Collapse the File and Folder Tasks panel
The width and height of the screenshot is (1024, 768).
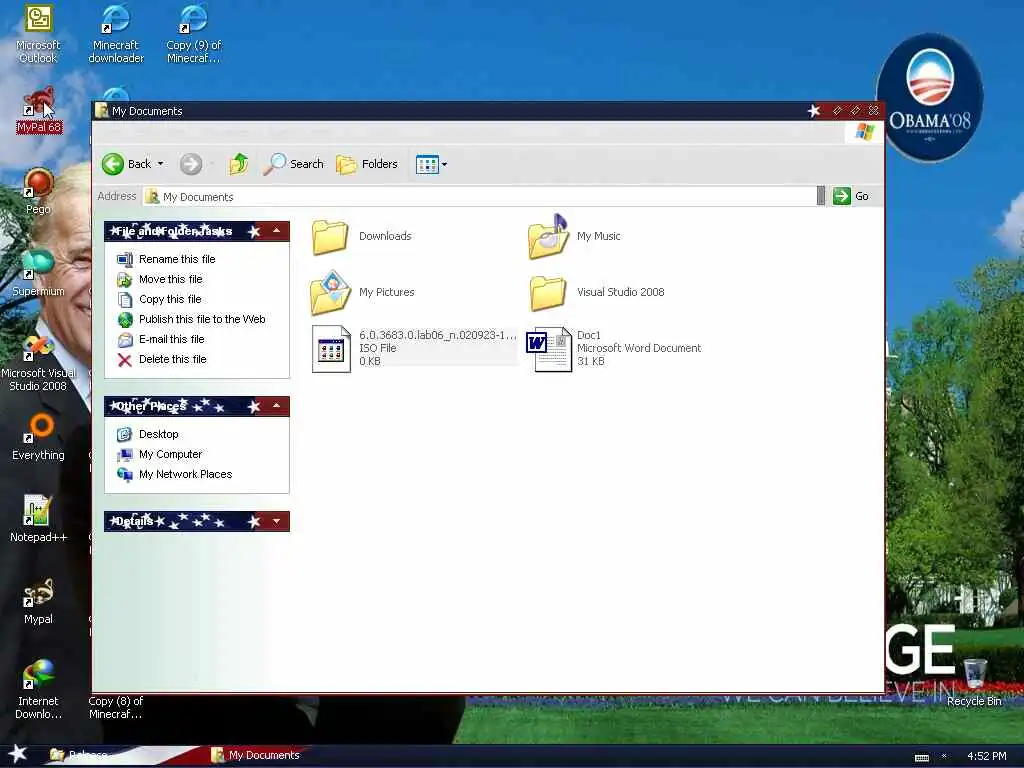[x=276, y=231]
